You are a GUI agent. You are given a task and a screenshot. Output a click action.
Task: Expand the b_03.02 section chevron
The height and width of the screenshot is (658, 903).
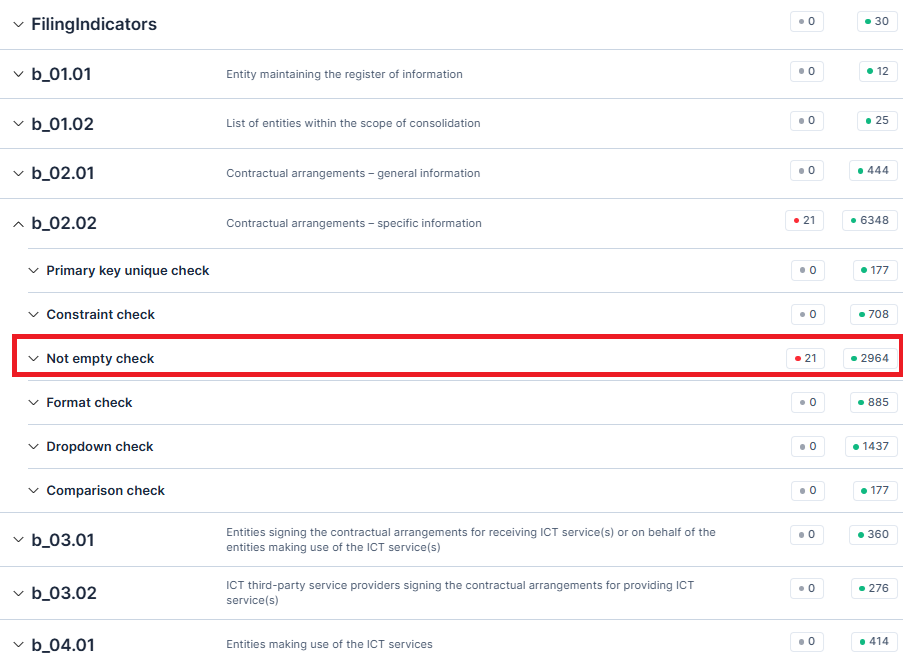[17, 593]
